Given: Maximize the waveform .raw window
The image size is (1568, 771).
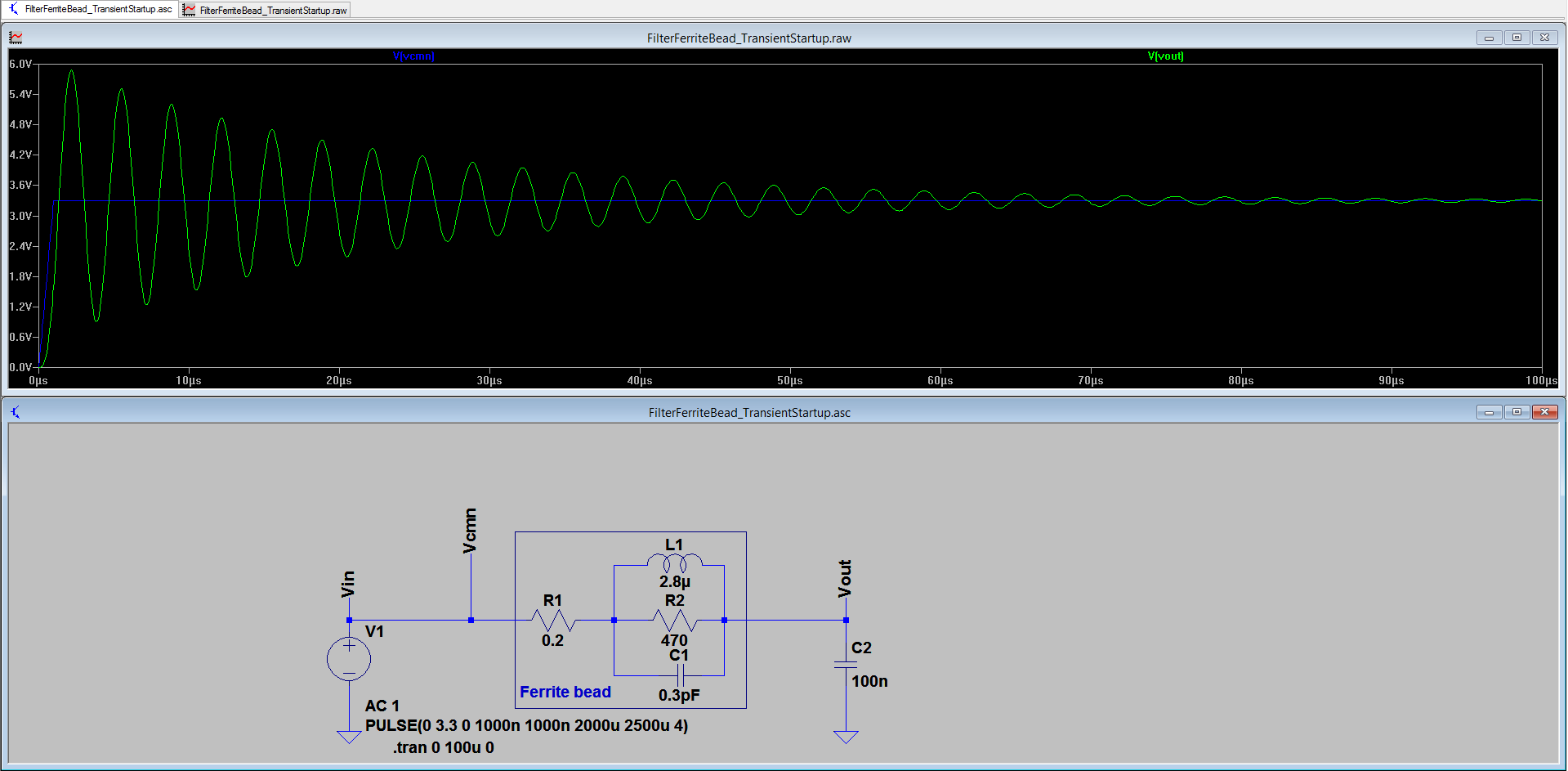Looking at the screenshot, I should tap(1517, 38).
